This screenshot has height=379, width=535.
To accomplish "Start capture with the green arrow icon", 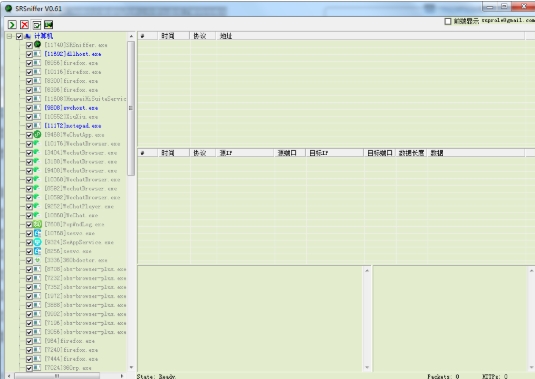I will 12,25.
